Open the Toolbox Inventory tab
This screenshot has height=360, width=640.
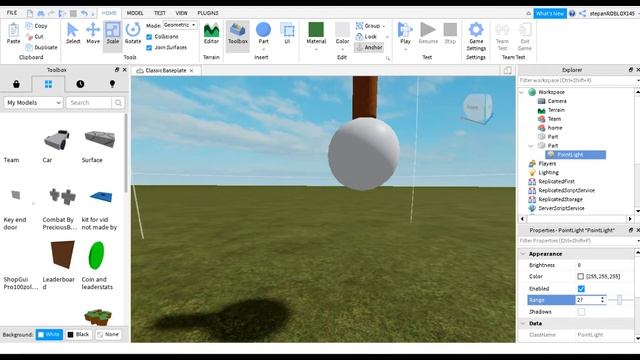[16, 84]
